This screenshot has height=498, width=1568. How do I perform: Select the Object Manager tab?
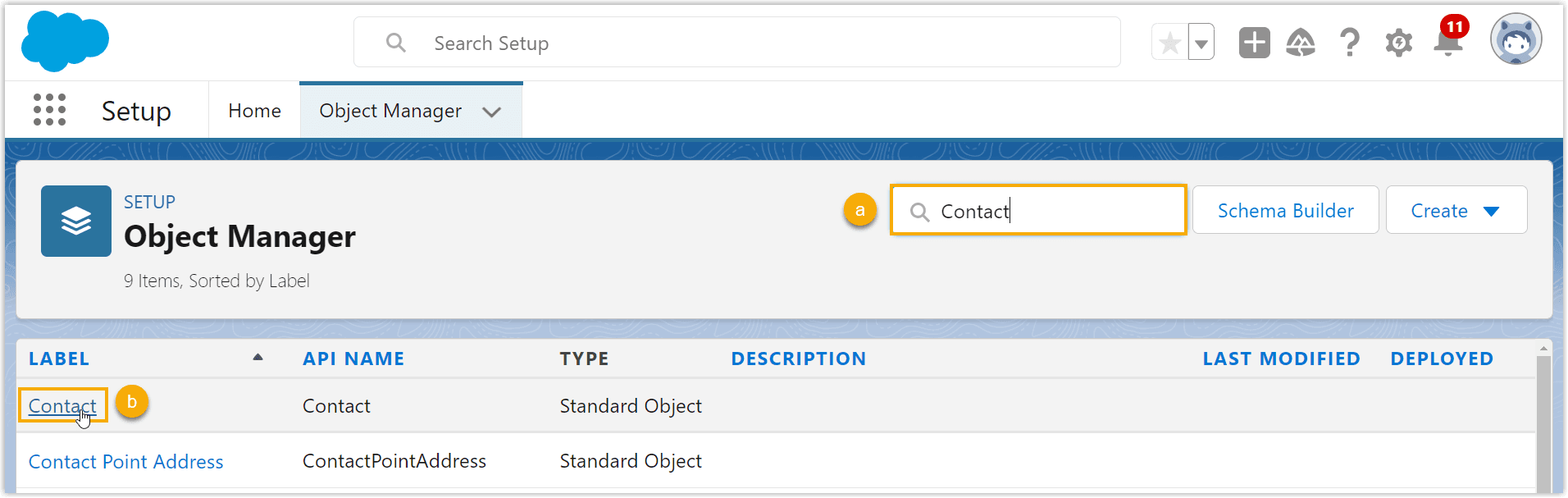(x=390, y=110)
